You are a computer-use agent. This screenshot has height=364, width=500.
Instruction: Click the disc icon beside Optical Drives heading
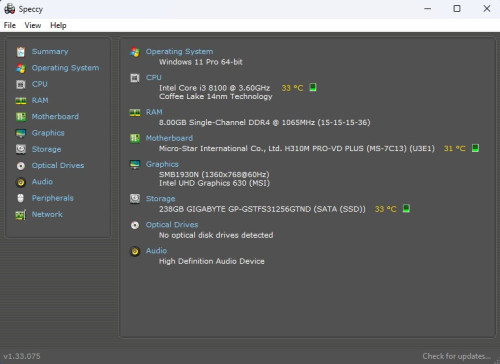[135, 225]
